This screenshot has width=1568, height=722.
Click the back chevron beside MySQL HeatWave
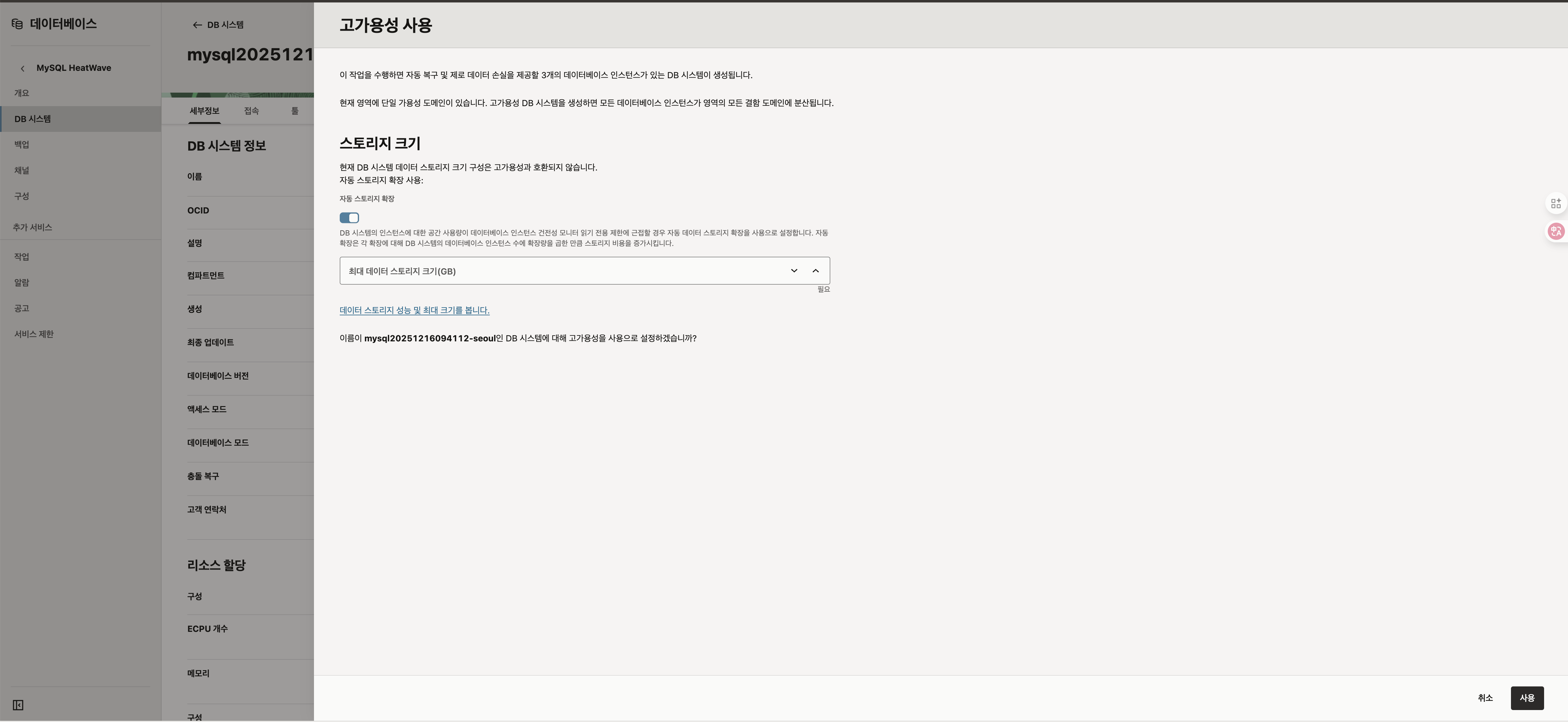(22, 68)
